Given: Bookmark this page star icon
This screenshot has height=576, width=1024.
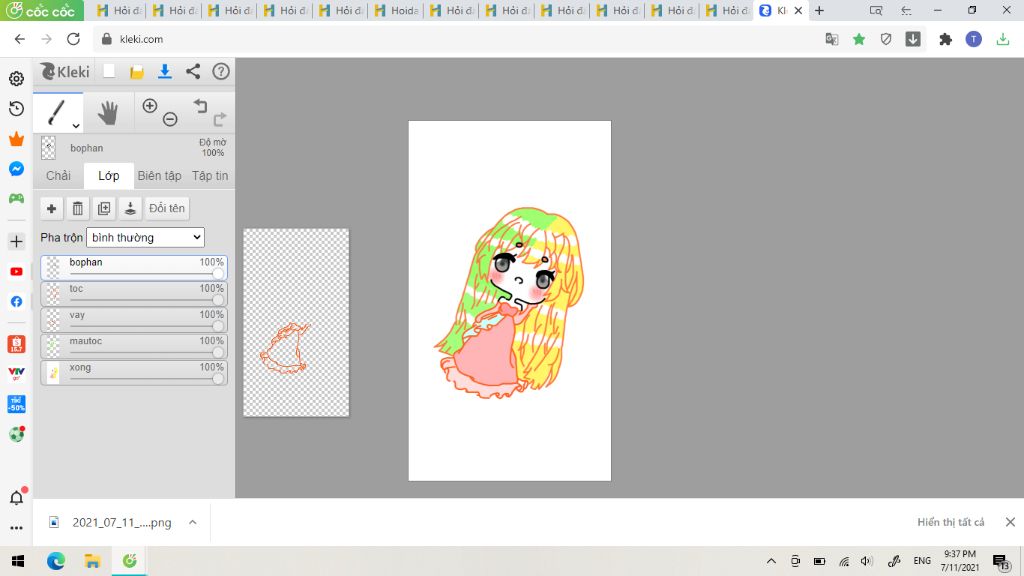Looking at the screenshot, I should click(859, 39).
